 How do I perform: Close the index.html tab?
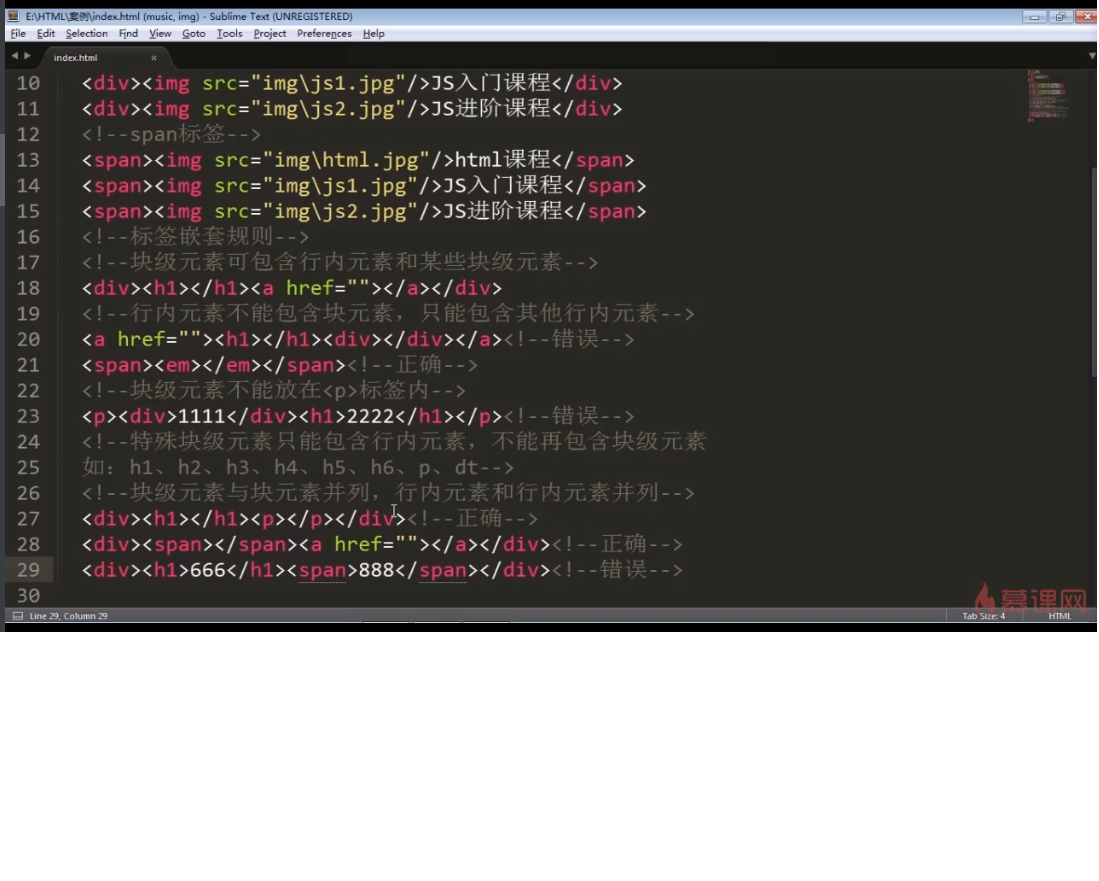tap(153, 57)
